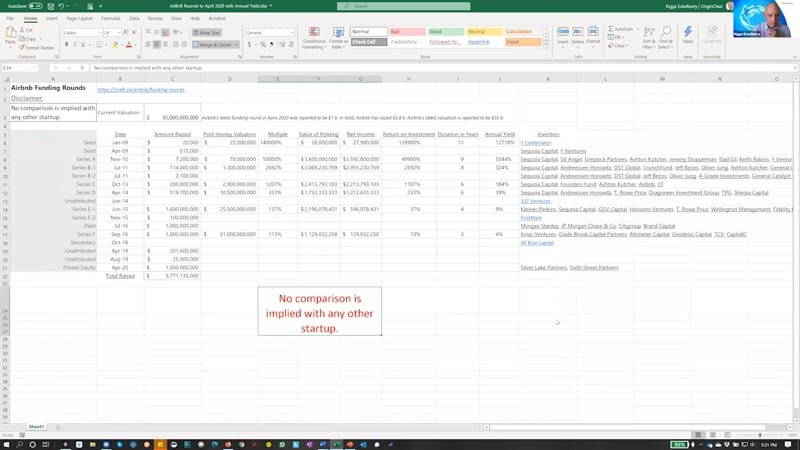Viewport: 800px width, 450px height.
Task: Adjust the zoom slider in status bar
Action: pos(760,435)
